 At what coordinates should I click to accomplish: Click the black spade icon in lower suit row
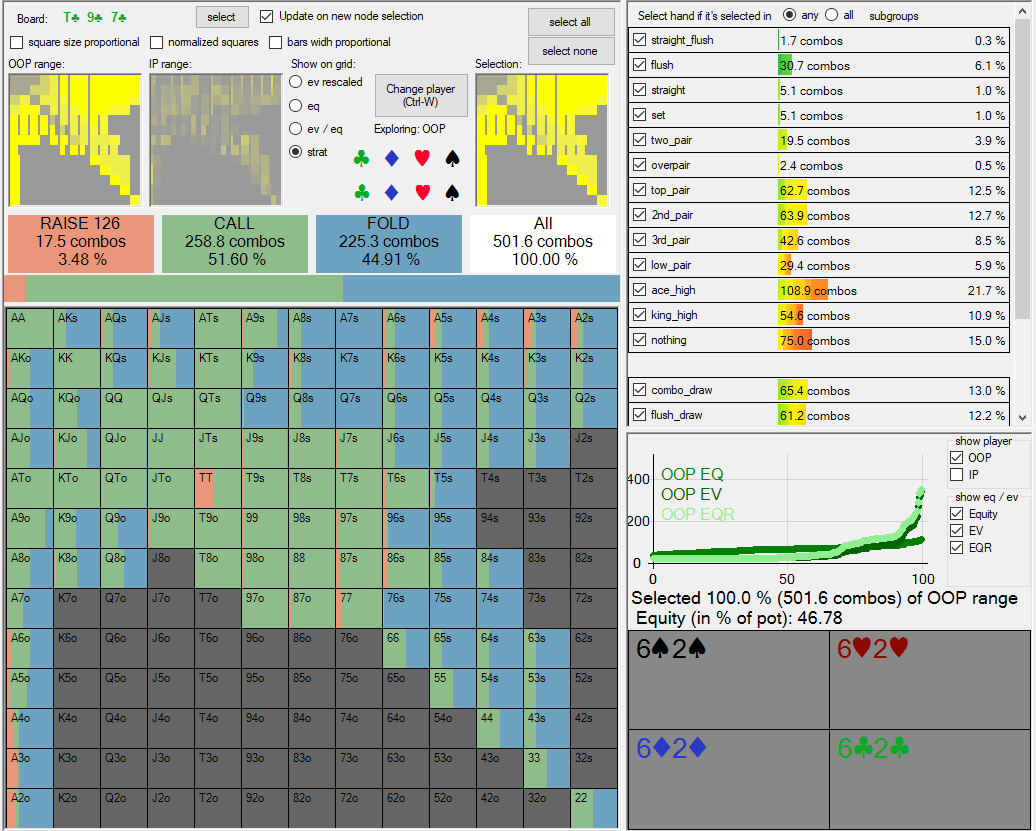(x=452, y=192)
